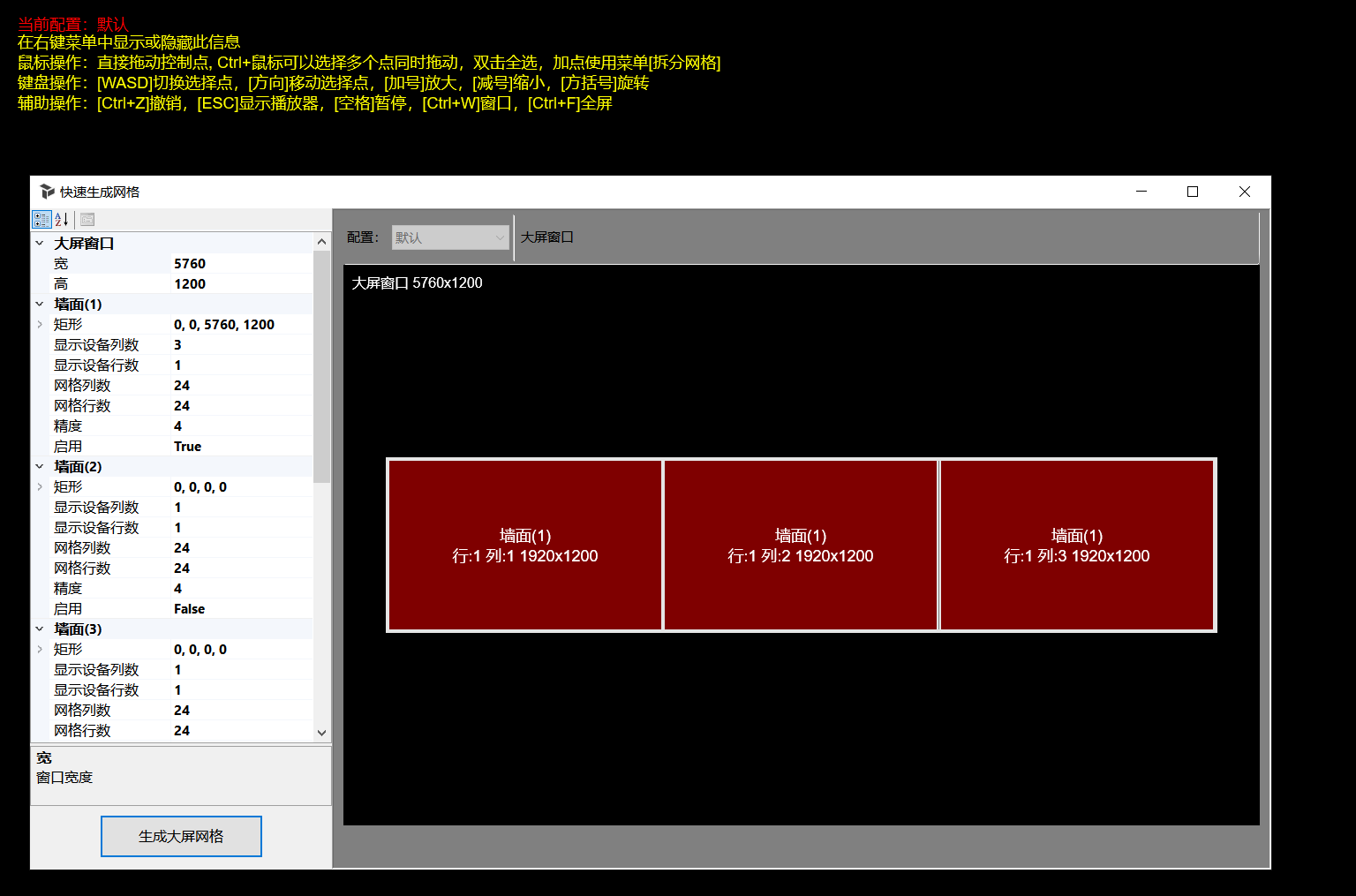Select the 行:1 列:3 display block
1356x896 pixels.
coord(1076,546)
